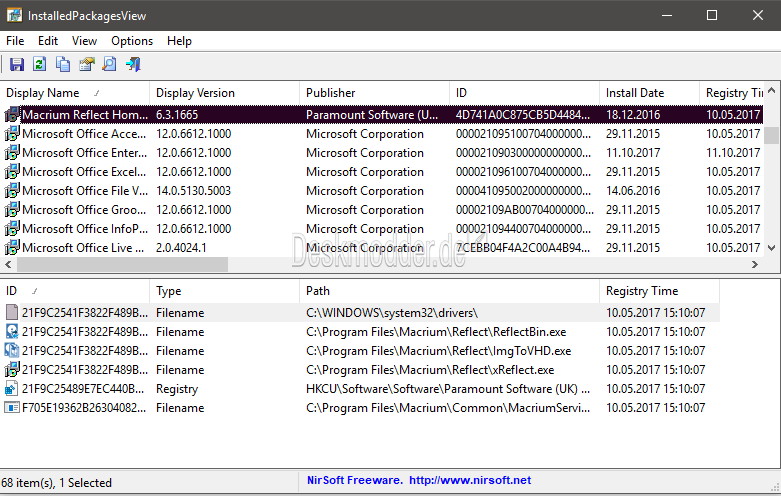Viewport: 781px width, 496px height.
Task: Click the icon of the ReflectBin.exe row
Action: [x=11, y=332]
